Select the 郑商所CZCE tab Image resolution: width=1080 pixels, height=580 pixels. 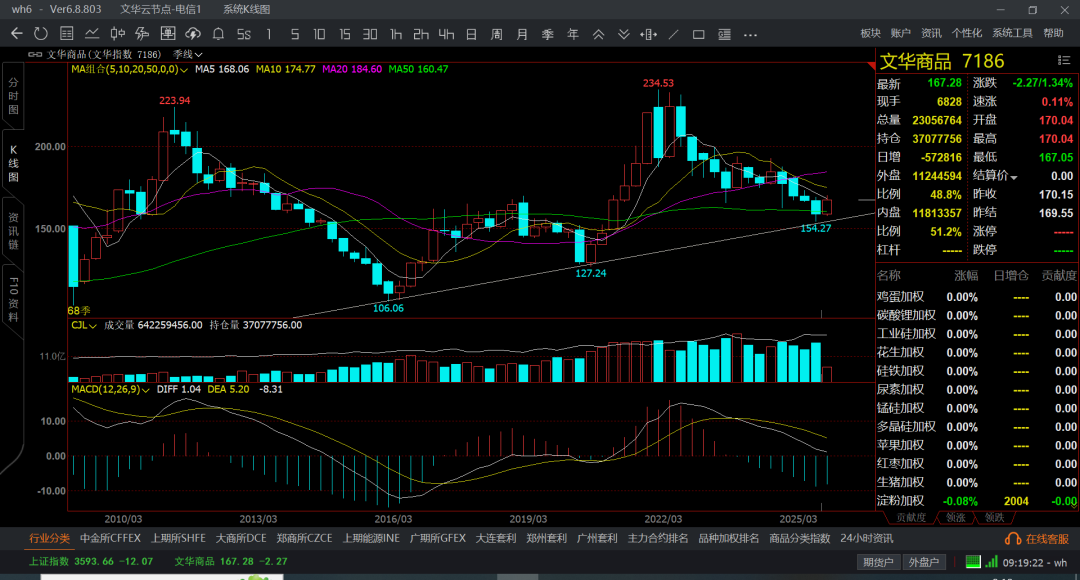tap(304, 539)
